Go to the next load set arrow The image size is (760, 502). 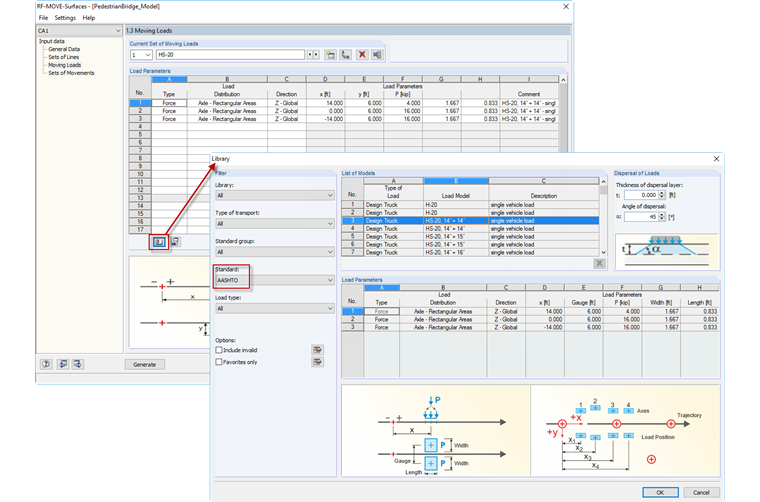click(316, 55)
